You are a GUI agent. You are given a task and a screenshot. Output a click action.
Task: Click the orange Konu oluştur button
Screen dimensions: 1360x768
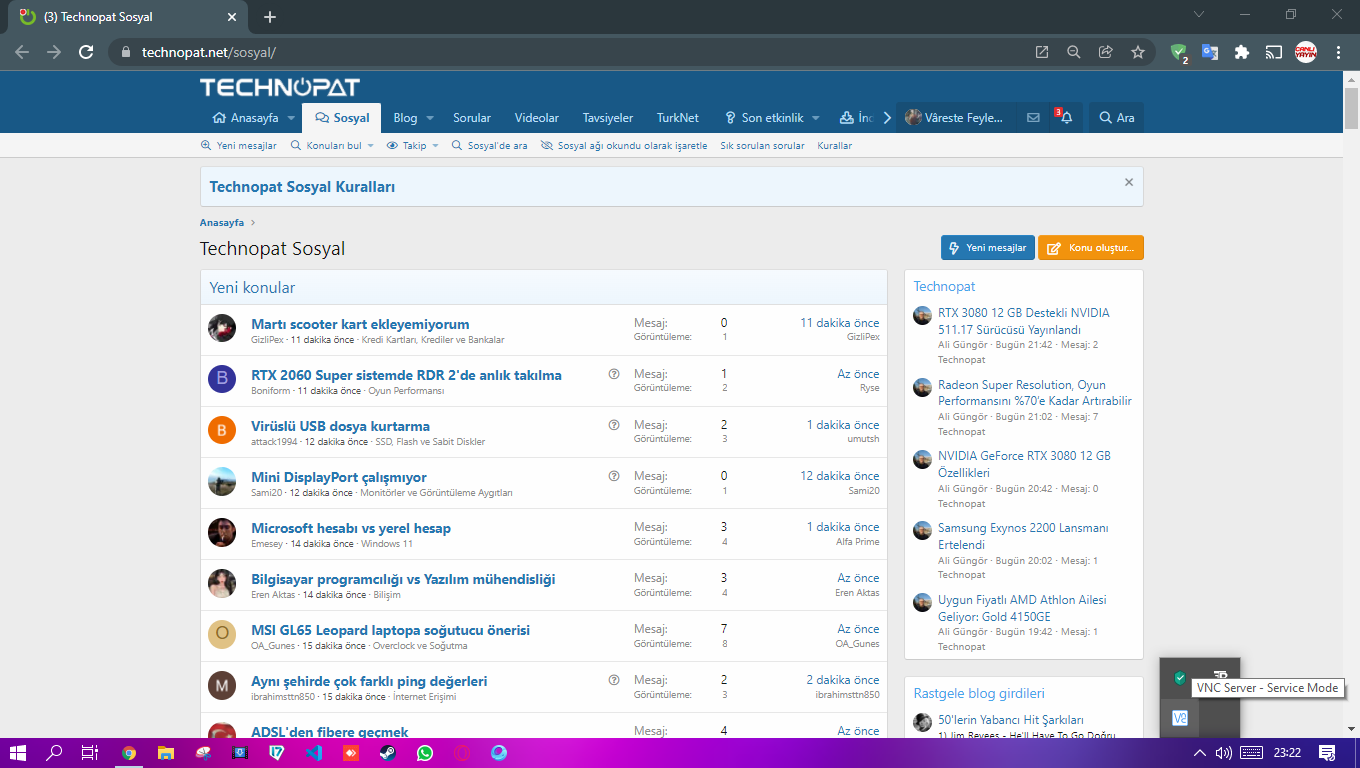coord(1091,248)
